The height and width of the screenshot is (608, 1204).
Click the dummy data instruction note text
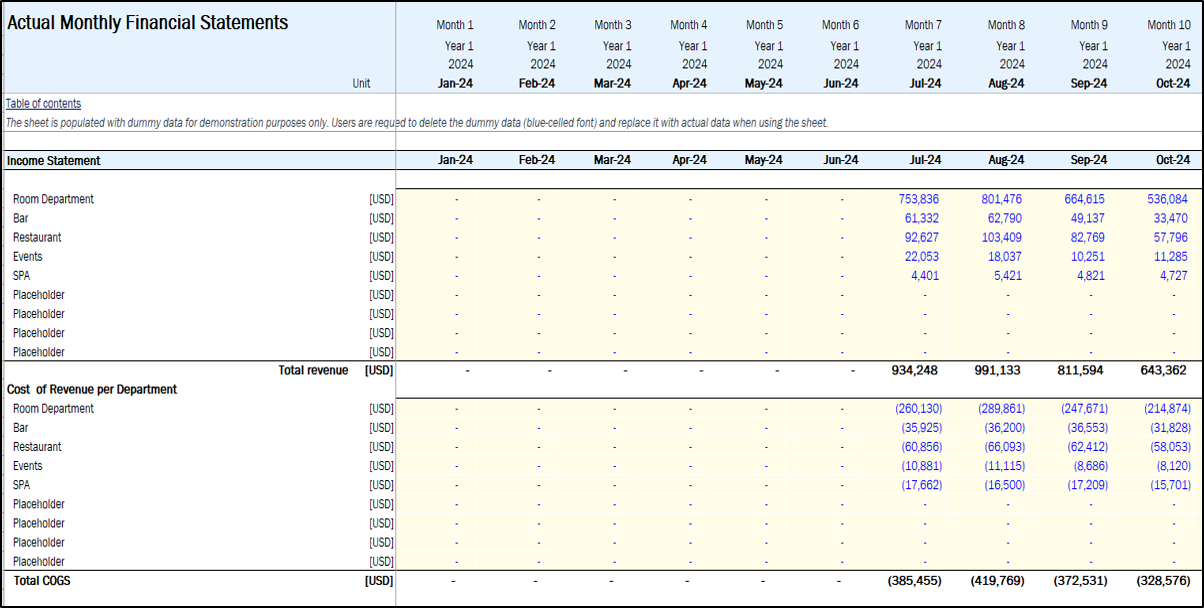(416, 122)
